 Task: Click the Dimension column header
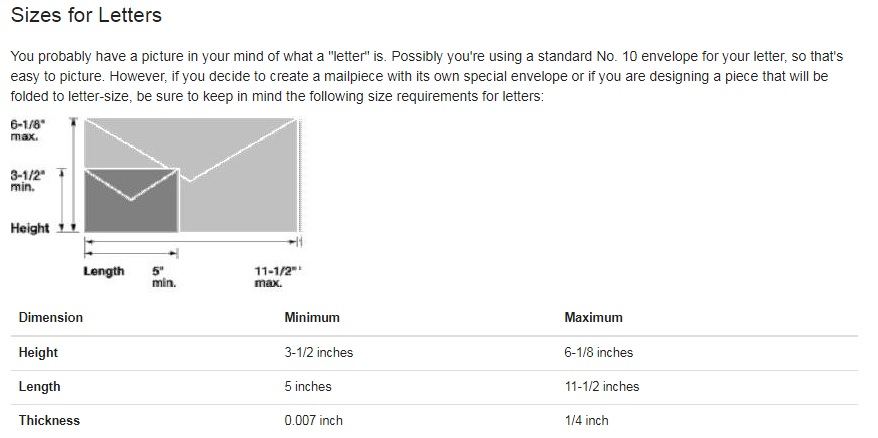coord(51,317)
